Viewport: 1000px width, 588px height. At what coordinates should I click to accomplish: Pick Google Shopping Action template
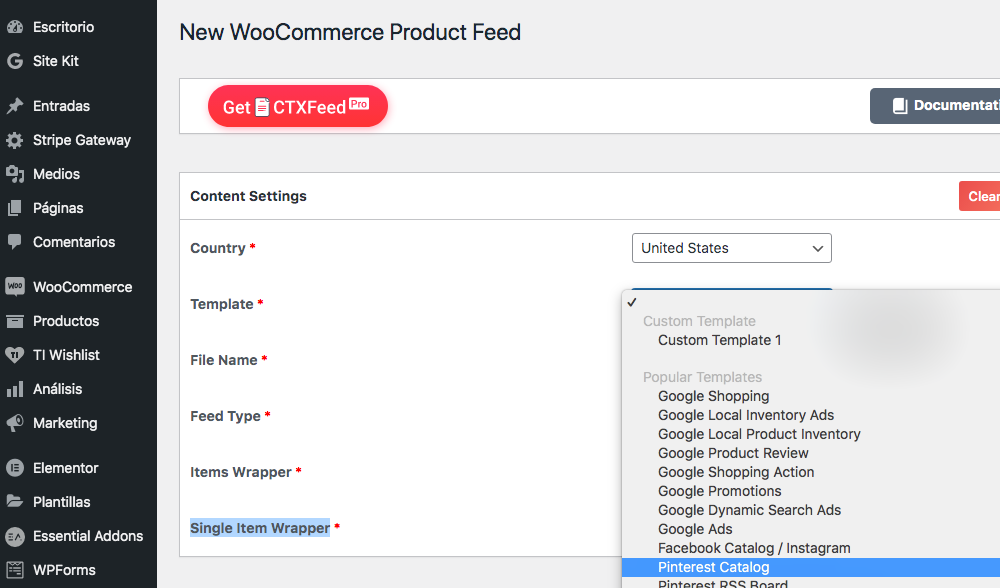click(x=736, y=473)
